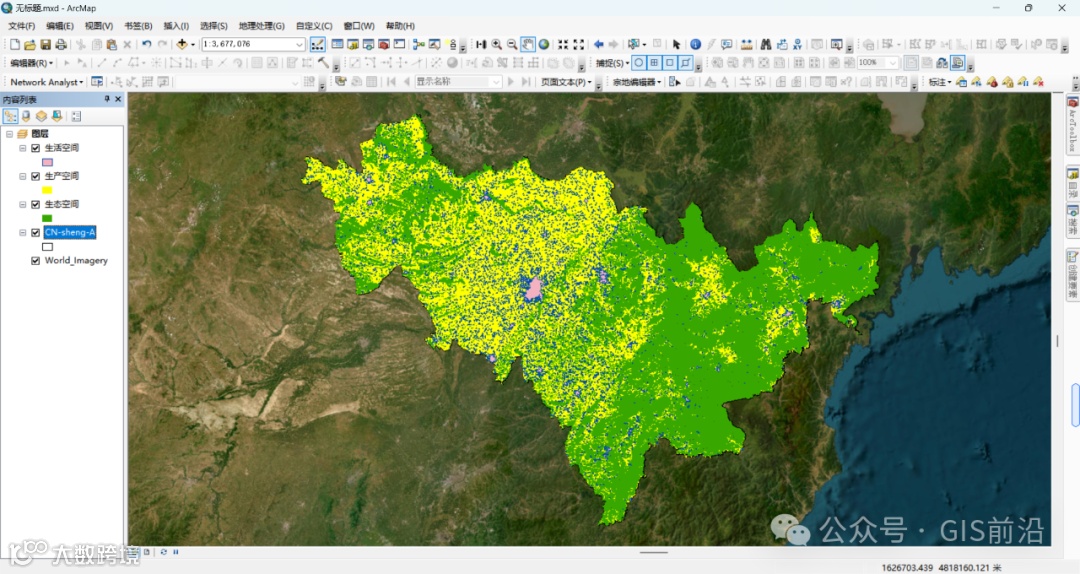Open the map scale dropdown
The width and height of the screenshot is (1080, 574).
[300, 44]
